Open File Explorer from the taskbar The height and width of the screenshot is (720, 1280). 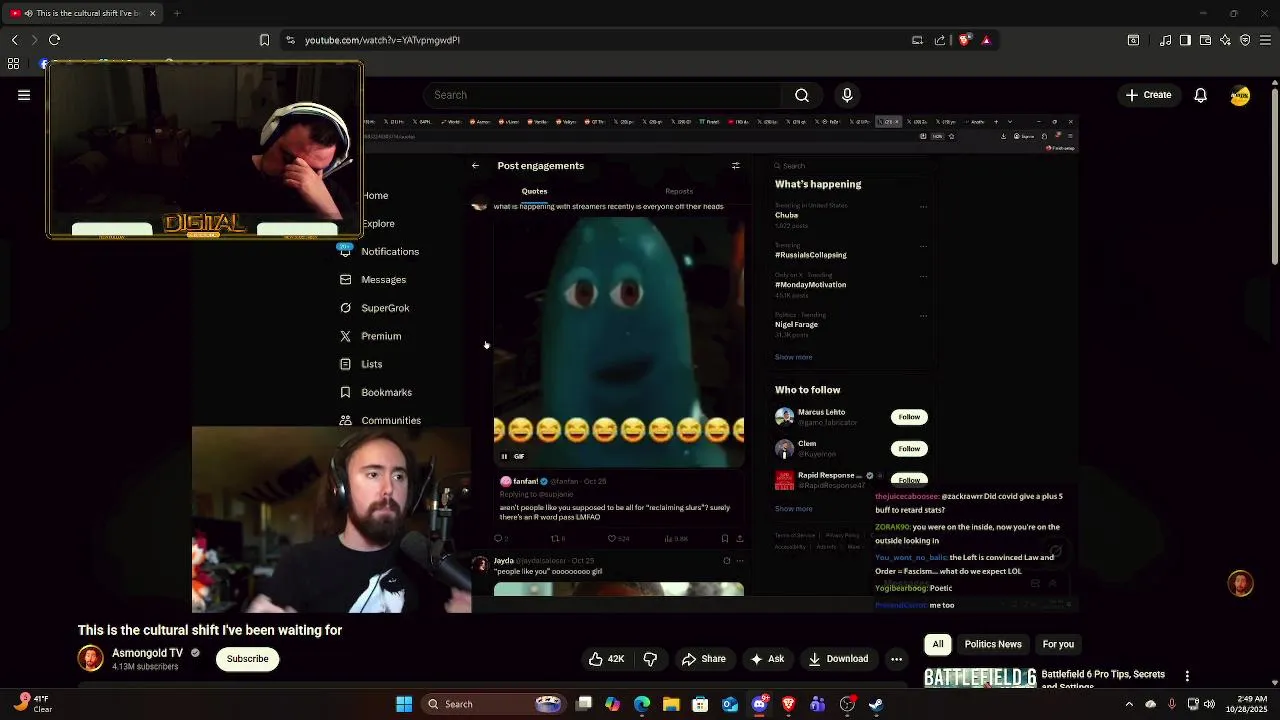[671, 704]
